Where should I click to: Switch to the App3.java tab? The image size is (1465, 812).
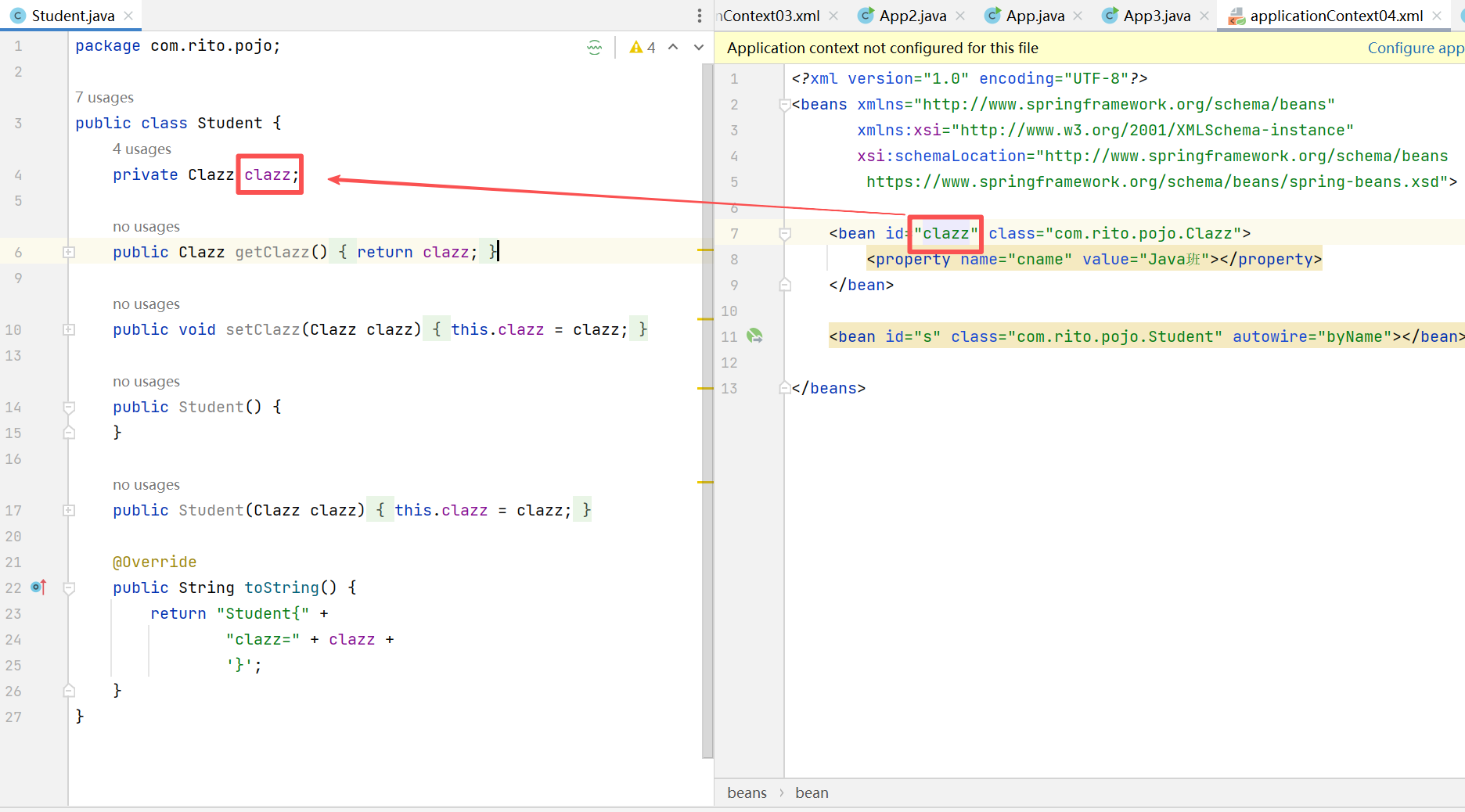(1157, 16)
